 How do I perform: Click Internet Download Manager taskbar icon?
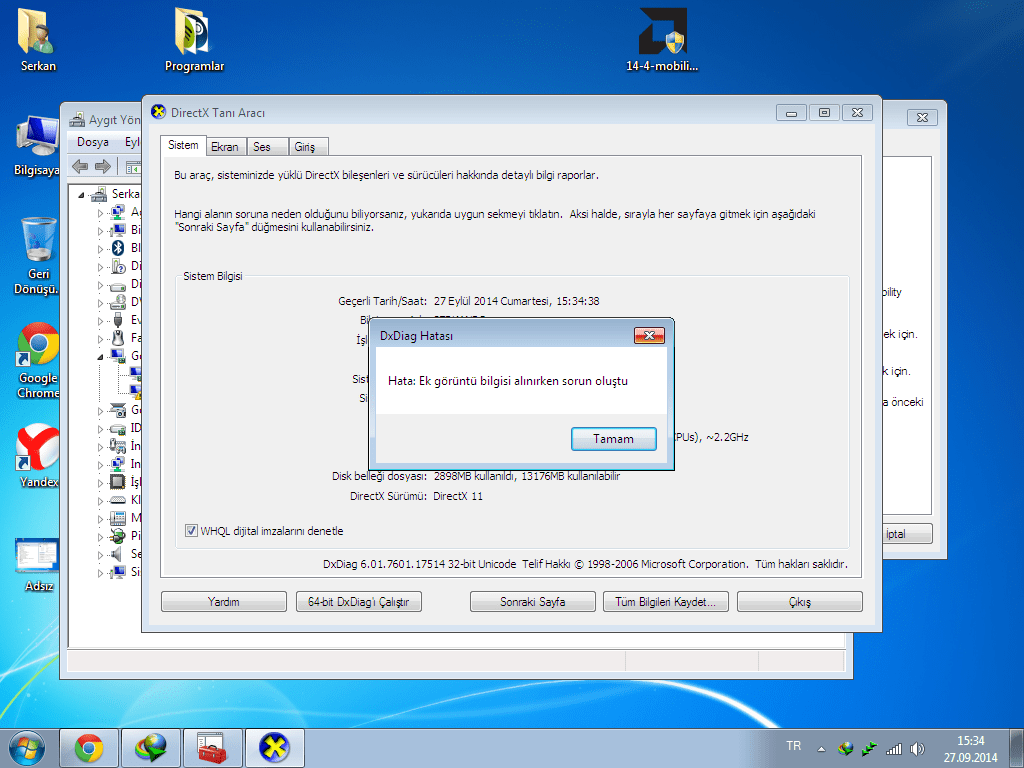pyautogui.click(x=151, y=748)
